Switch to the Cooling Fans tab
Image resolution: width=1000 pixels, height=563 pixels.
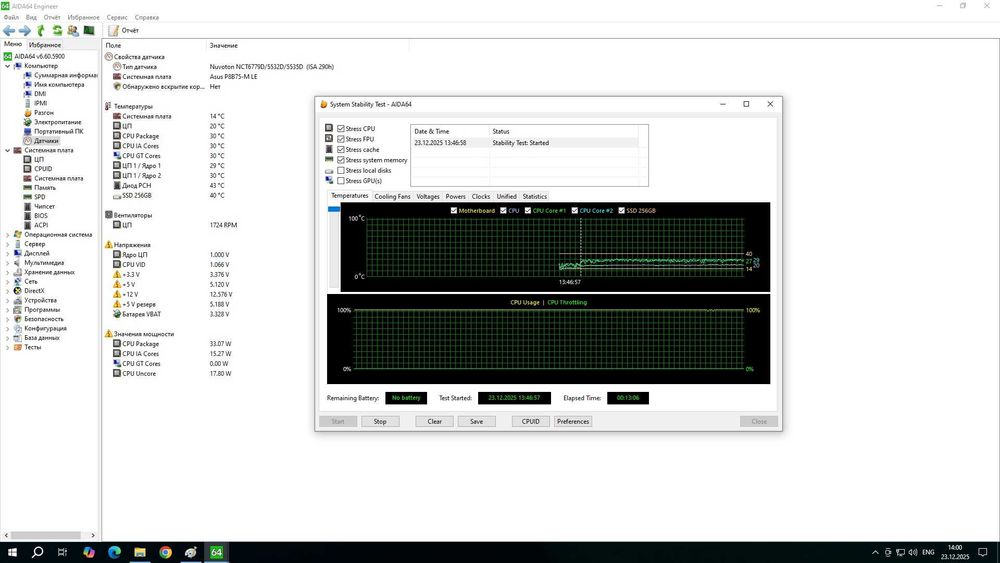392,196
